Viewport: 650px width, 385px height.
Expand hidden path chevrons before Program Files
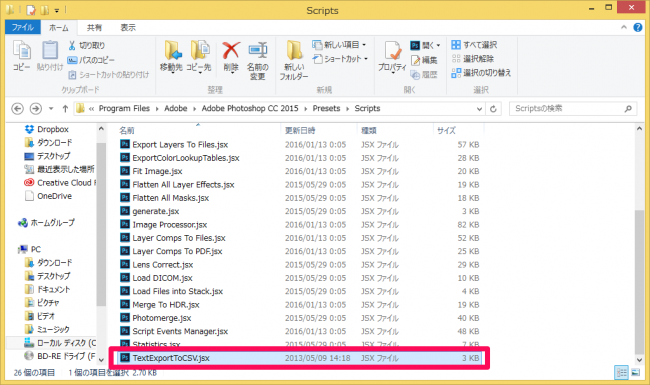coord(91,109)
